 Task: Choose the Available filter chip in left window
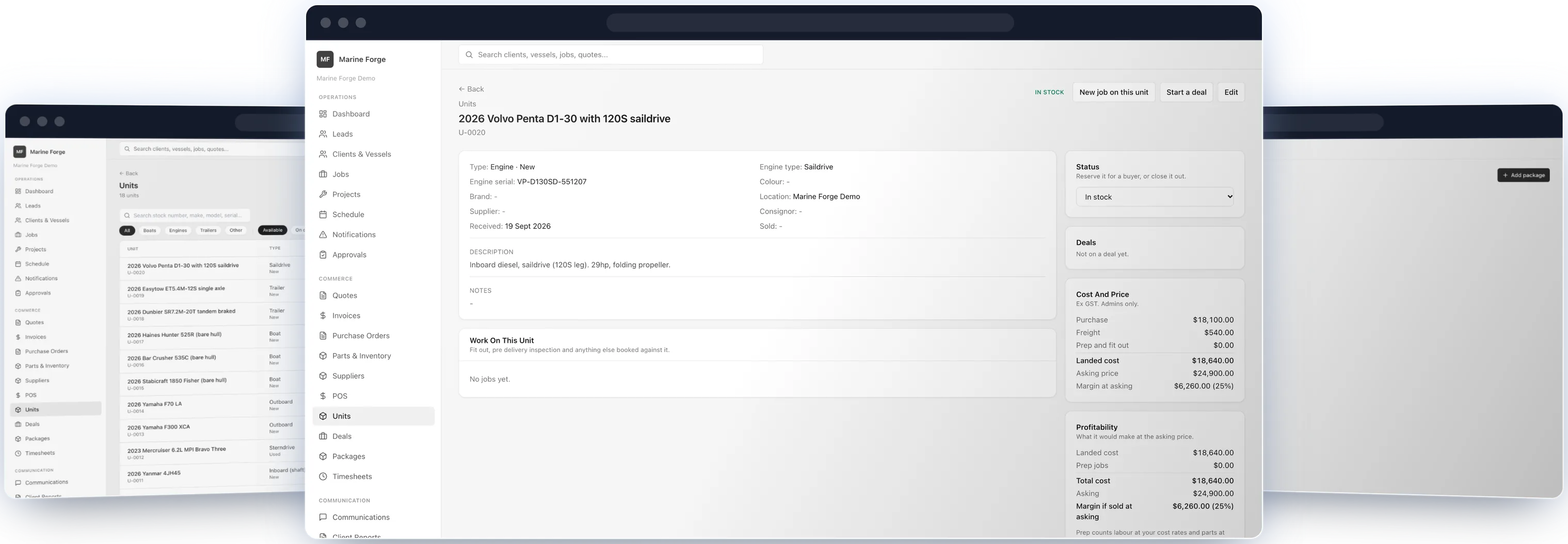click(273, 230)
